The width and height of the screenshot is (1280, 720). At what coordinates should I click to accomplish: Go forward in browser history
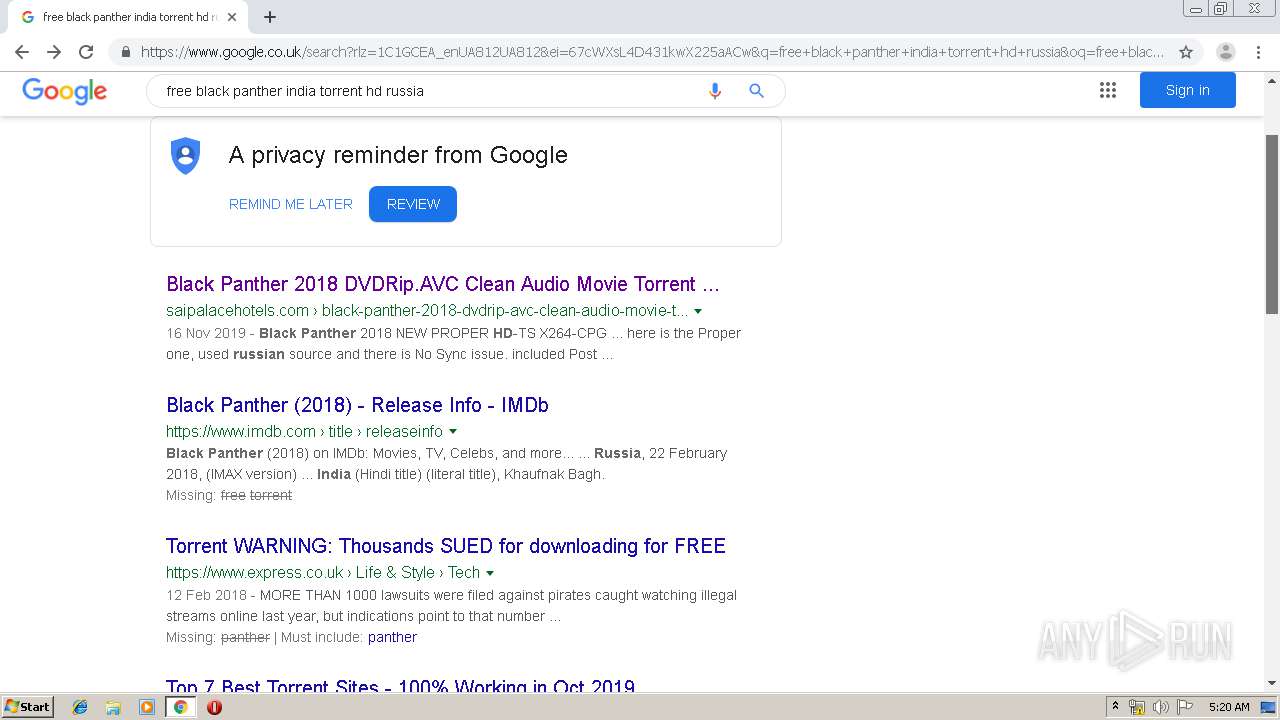[x=54, y=52]
